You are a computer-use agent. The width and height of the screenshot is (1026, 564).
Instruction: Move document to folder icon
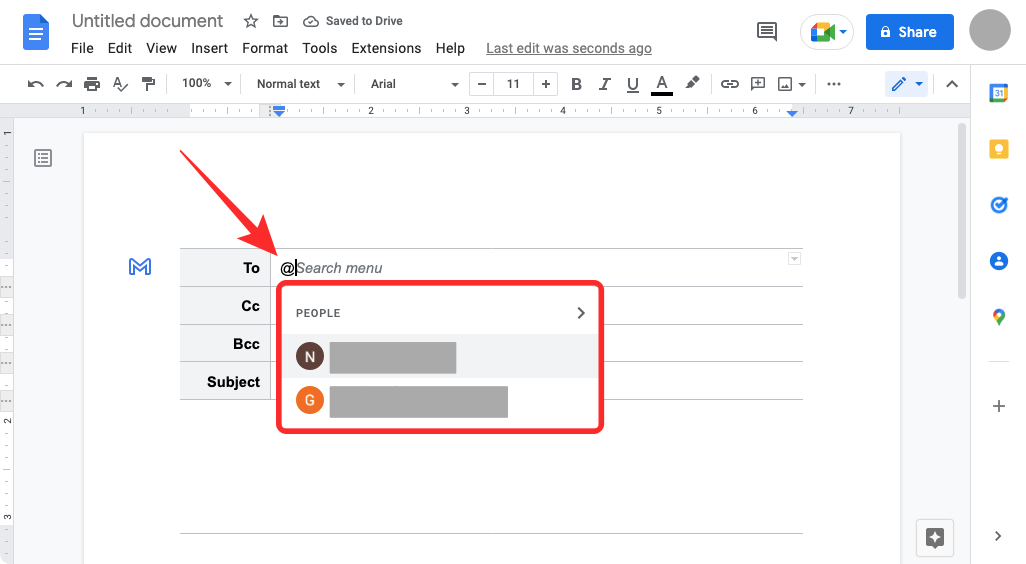coord(280,21)
